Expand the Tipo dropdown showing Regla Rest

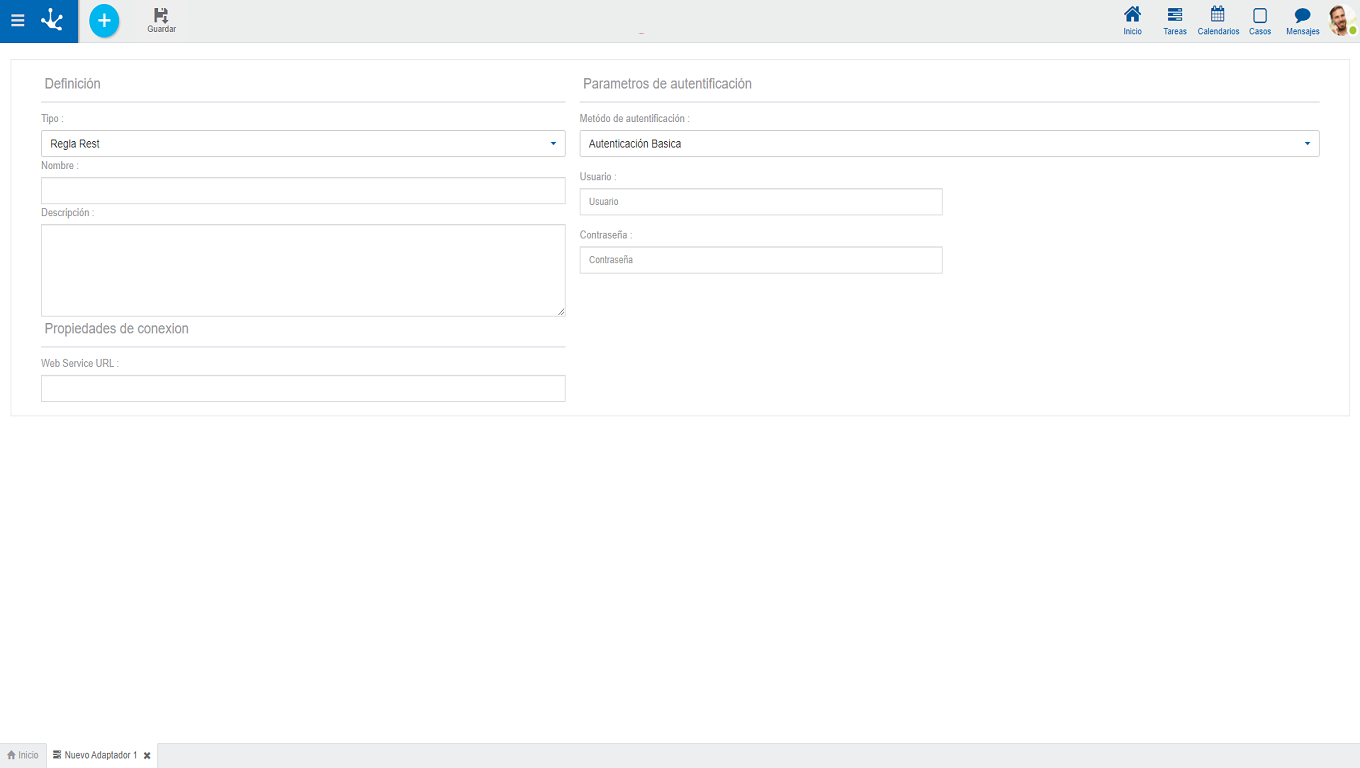[x=303, y=143]
